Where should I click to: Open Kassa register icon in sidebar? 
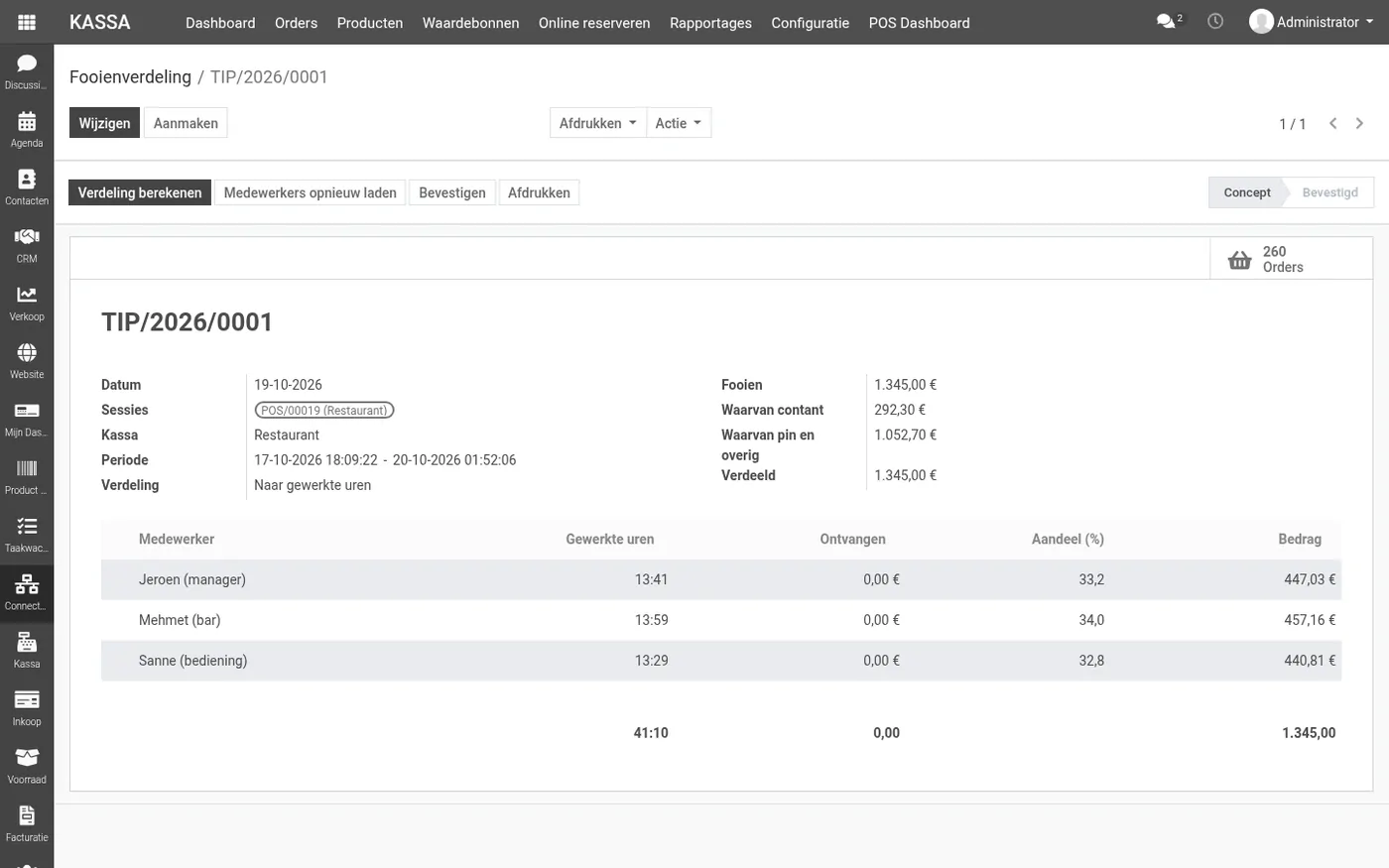pyautogui.click(x=27, y=650)
